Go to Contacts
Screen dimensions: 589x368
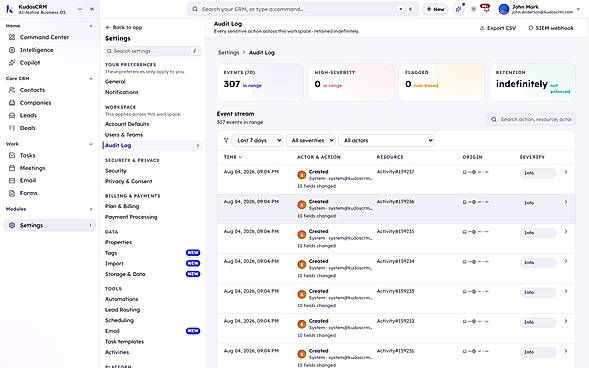pos(32,90)
